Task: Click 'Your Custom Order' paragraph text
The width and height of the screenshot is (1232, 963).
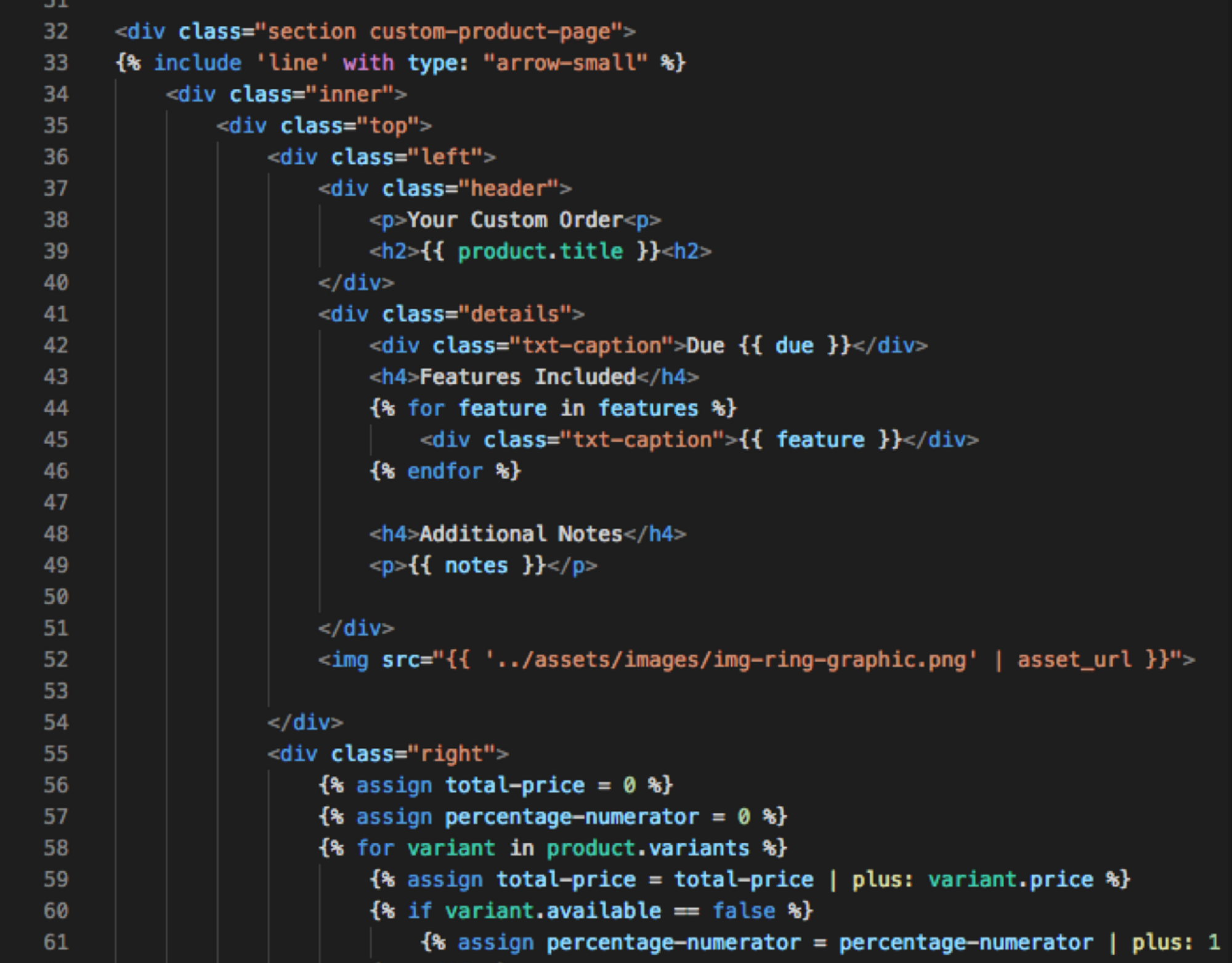Action: 515,220
